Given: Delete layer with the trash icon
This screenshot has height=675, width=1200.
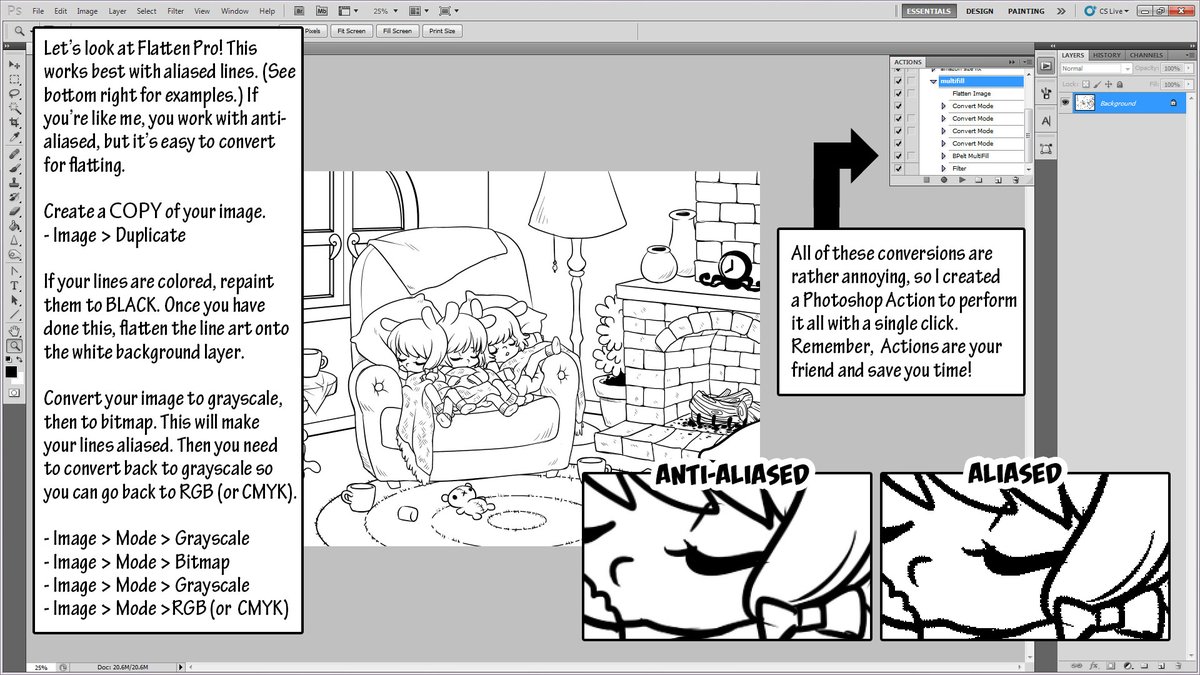Looking at the screenshot, I should click(1178, 666).
